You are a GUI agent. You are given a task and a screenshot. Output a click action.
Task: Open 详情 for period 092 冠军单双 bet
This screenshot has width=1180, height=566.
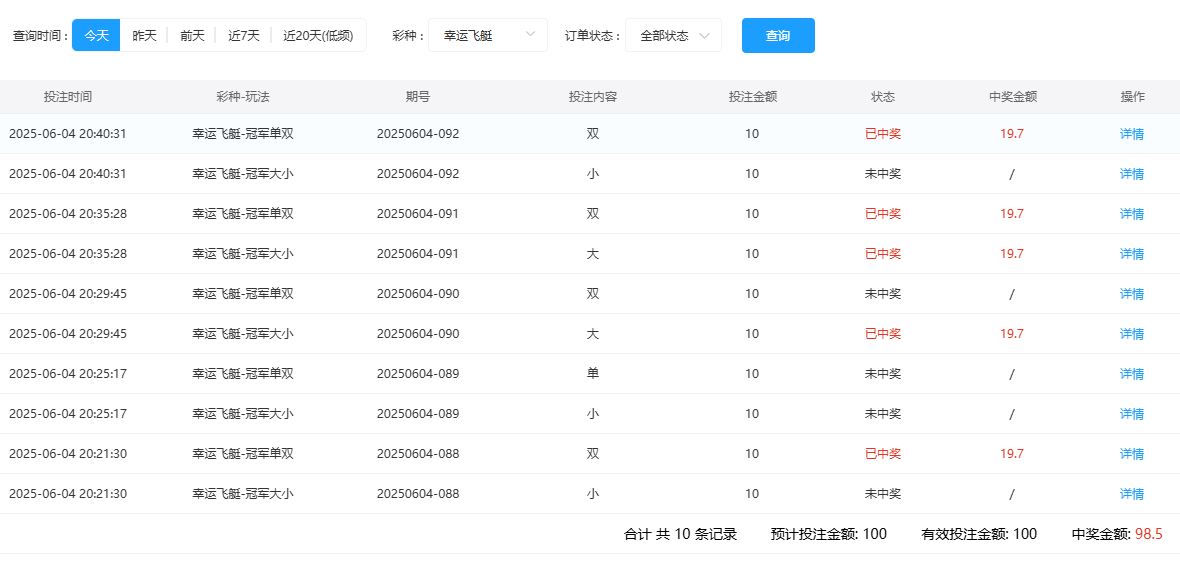click(1132, 134)
